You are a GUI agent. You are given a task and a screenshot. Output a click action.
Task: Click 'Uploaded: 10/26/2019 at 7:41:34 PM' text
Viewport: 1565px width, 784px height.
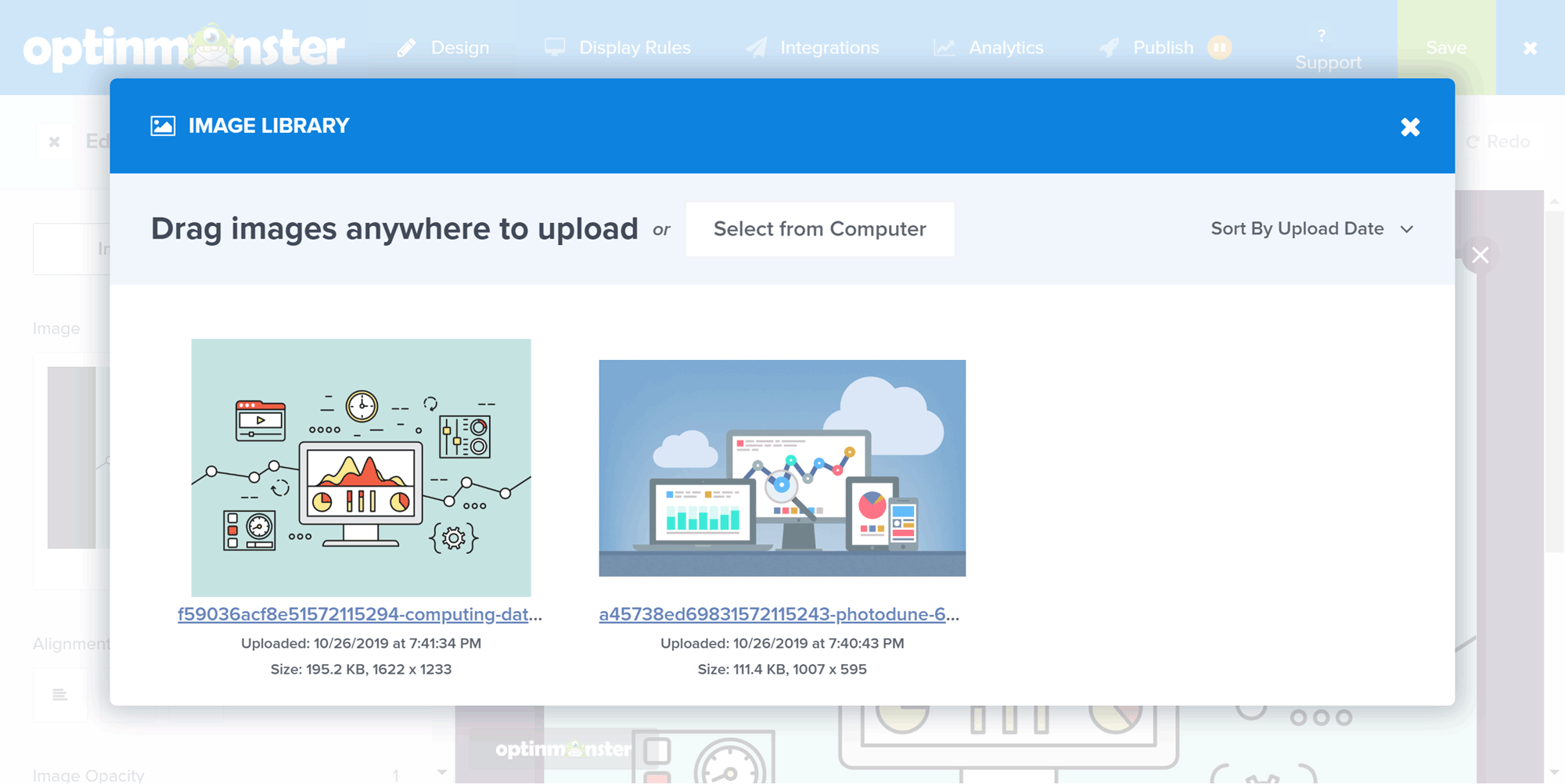pyautogui.click(x=361, y=643)
